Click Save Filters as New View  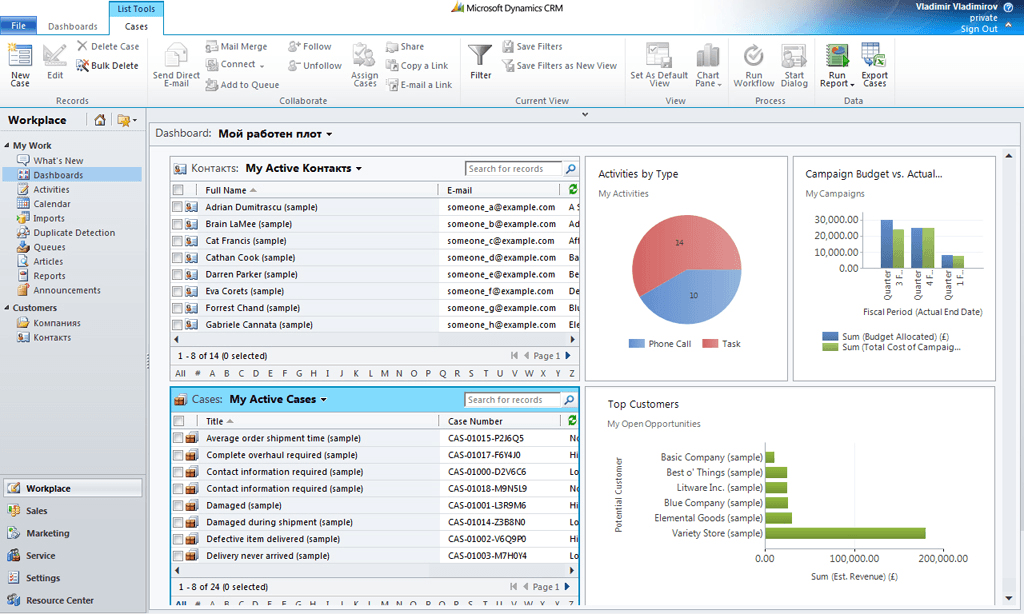click(x=560, y=64)
